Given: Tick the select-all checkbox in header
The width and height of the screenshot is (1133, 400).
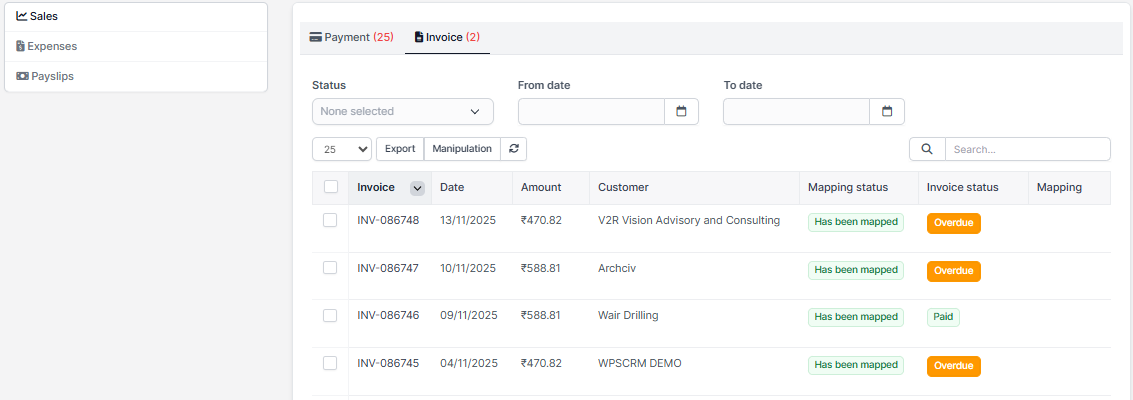Looking at the screenshot, I should point(331,187).
